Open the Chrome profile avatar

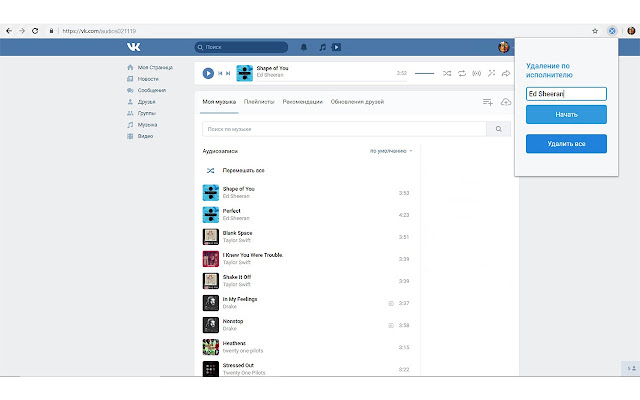(631, 31)
